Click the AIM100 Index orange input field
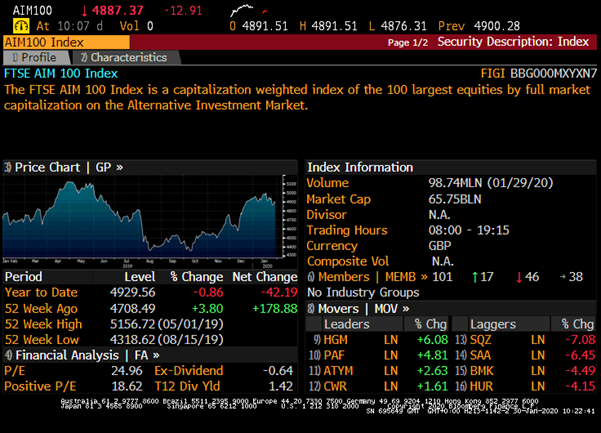This screenshot has width=601, height=433. (66, 42)
